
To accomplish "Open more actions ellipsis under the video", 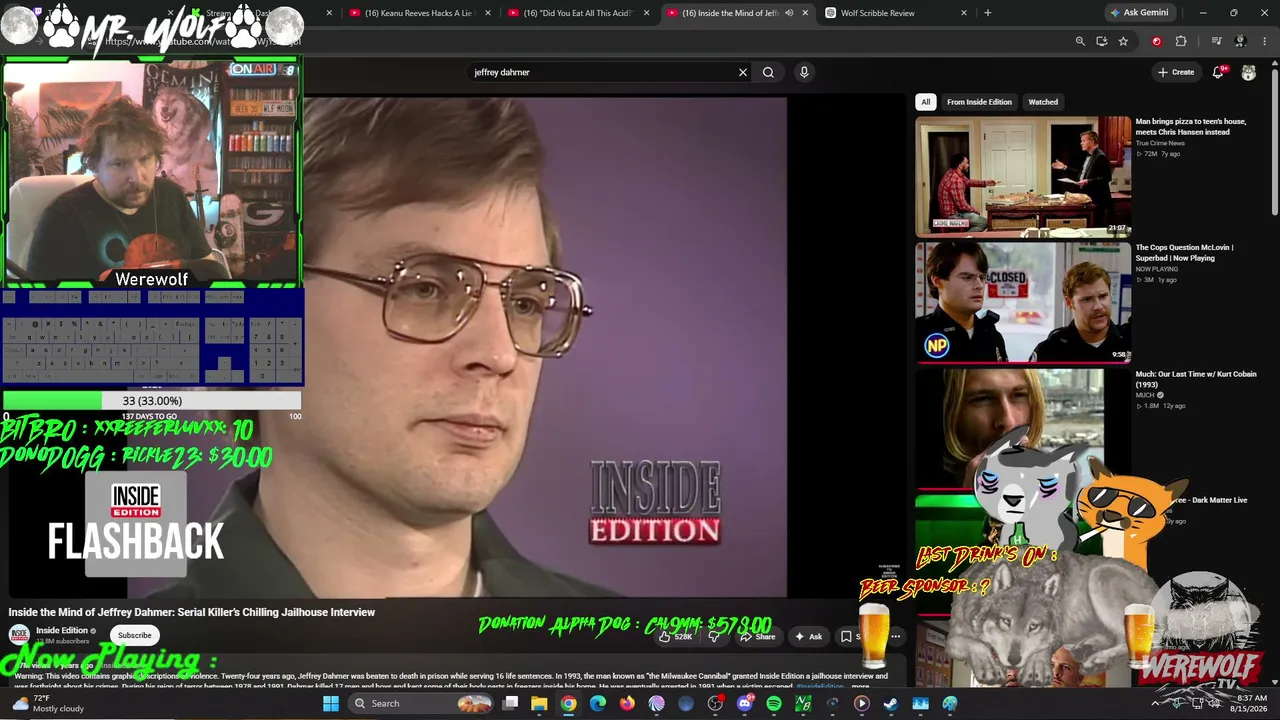I will click(x=896, y=636).
